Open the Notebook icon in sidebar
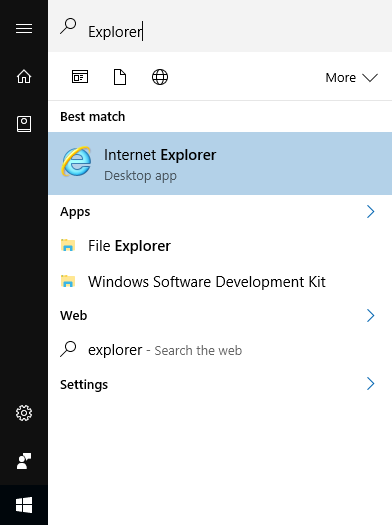 pos(24,124)
